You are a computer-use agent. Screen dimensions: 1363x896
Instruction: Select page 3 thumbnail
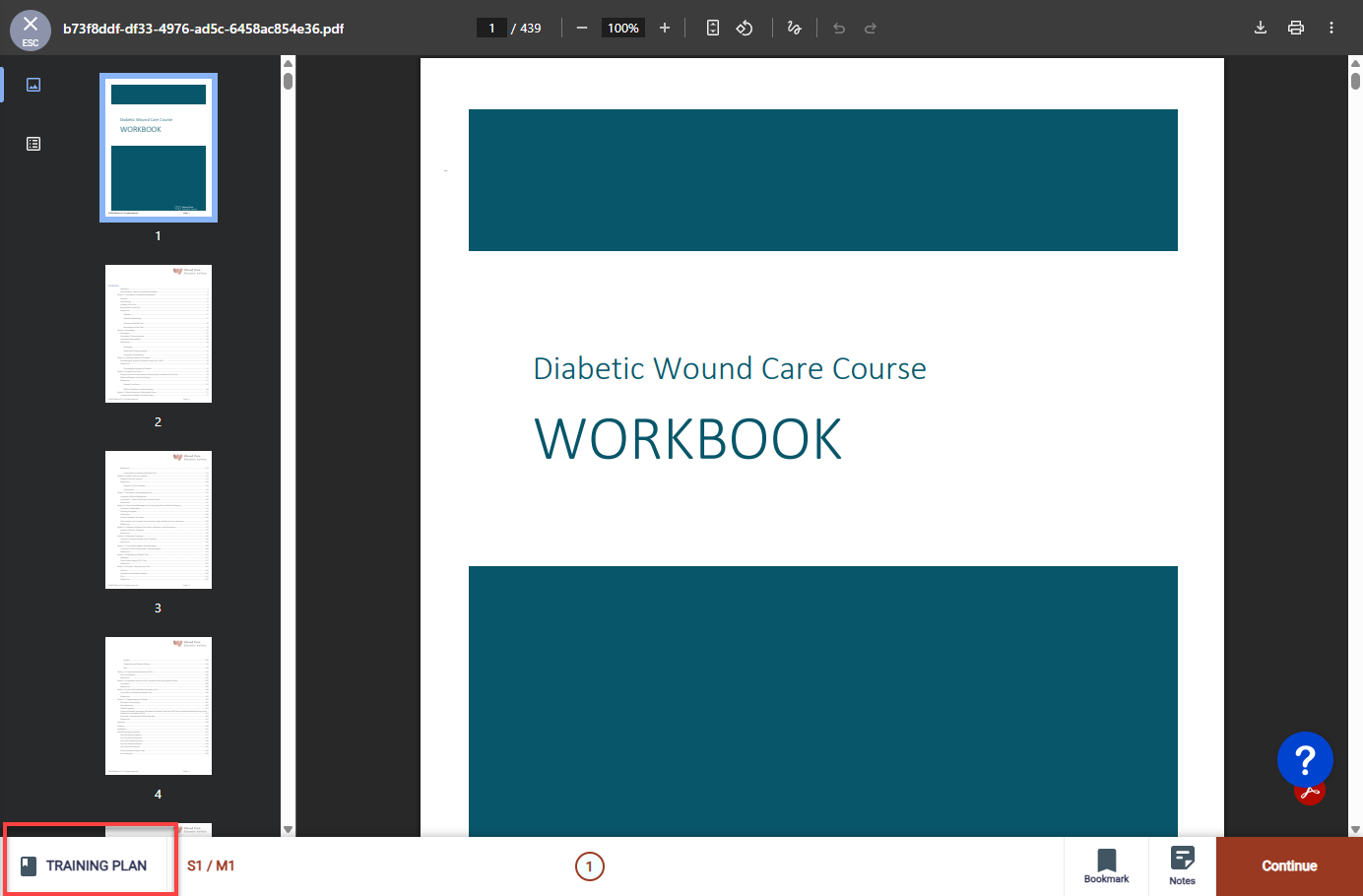coord(159,520)
